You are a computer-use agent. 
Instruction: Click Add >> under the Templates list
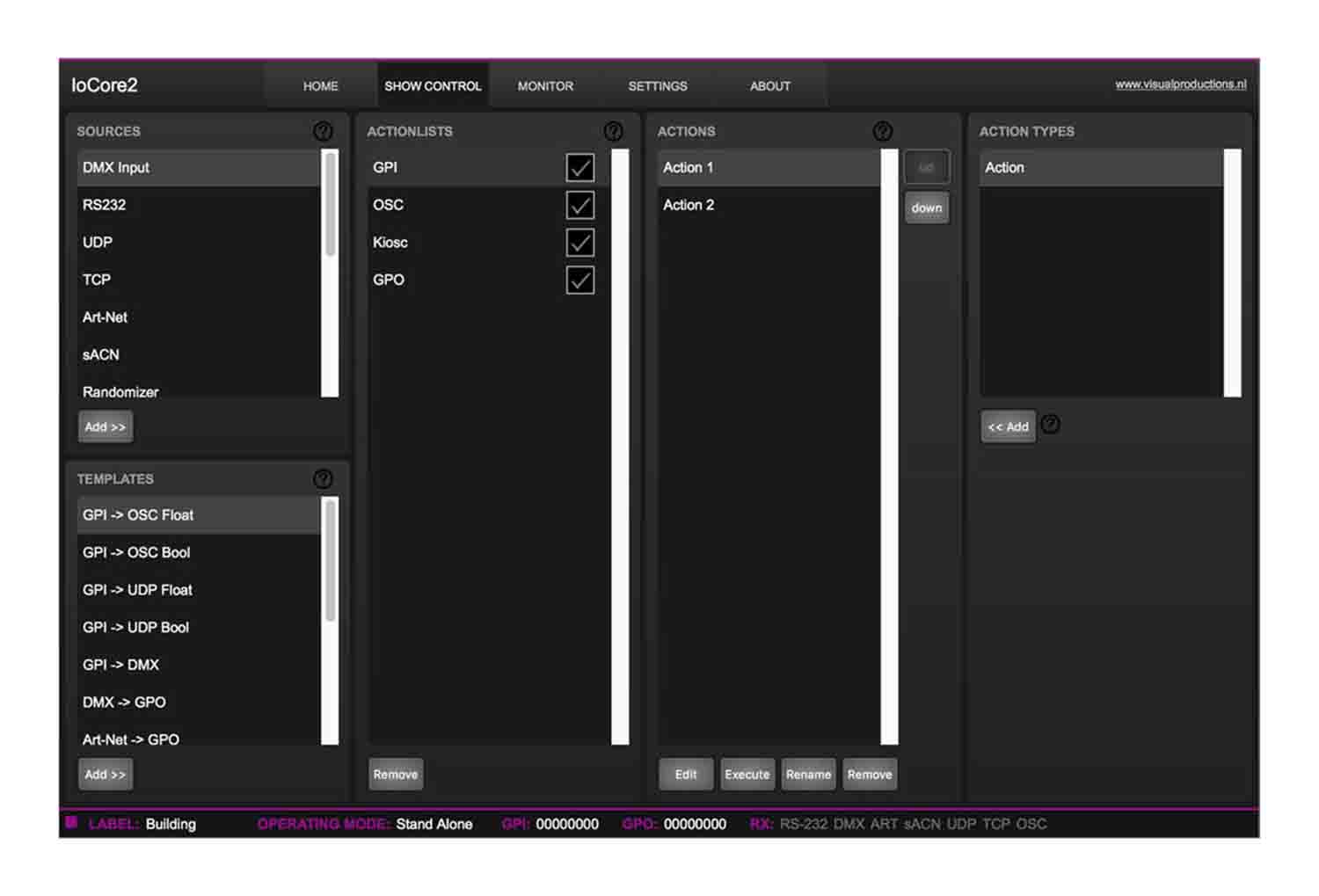(x=106, y=775)
